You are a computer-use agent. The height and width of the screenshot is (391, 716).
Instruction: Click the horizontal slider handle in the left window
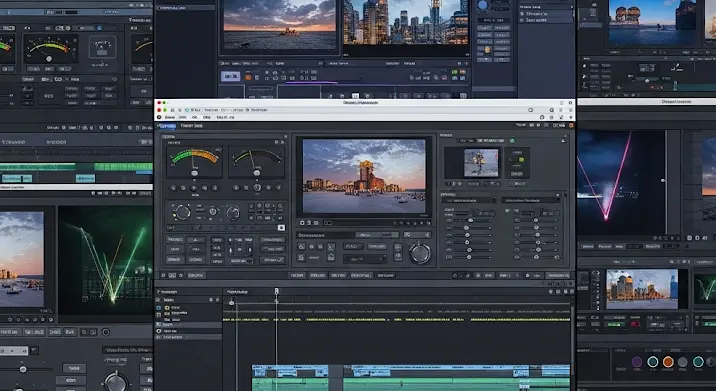pyautogui.click(x=23, y=369)
